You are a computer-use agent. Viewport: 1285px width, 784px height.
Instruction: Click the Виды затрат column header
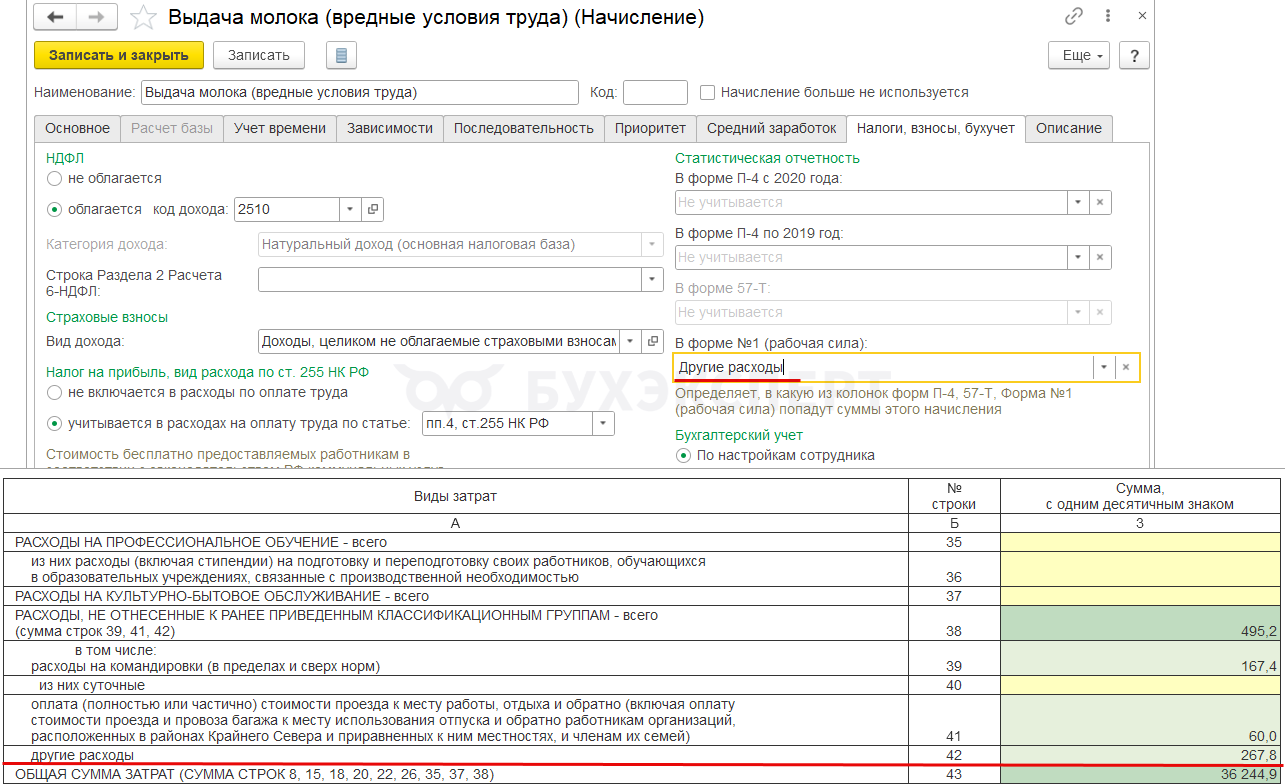click(455, 496)
